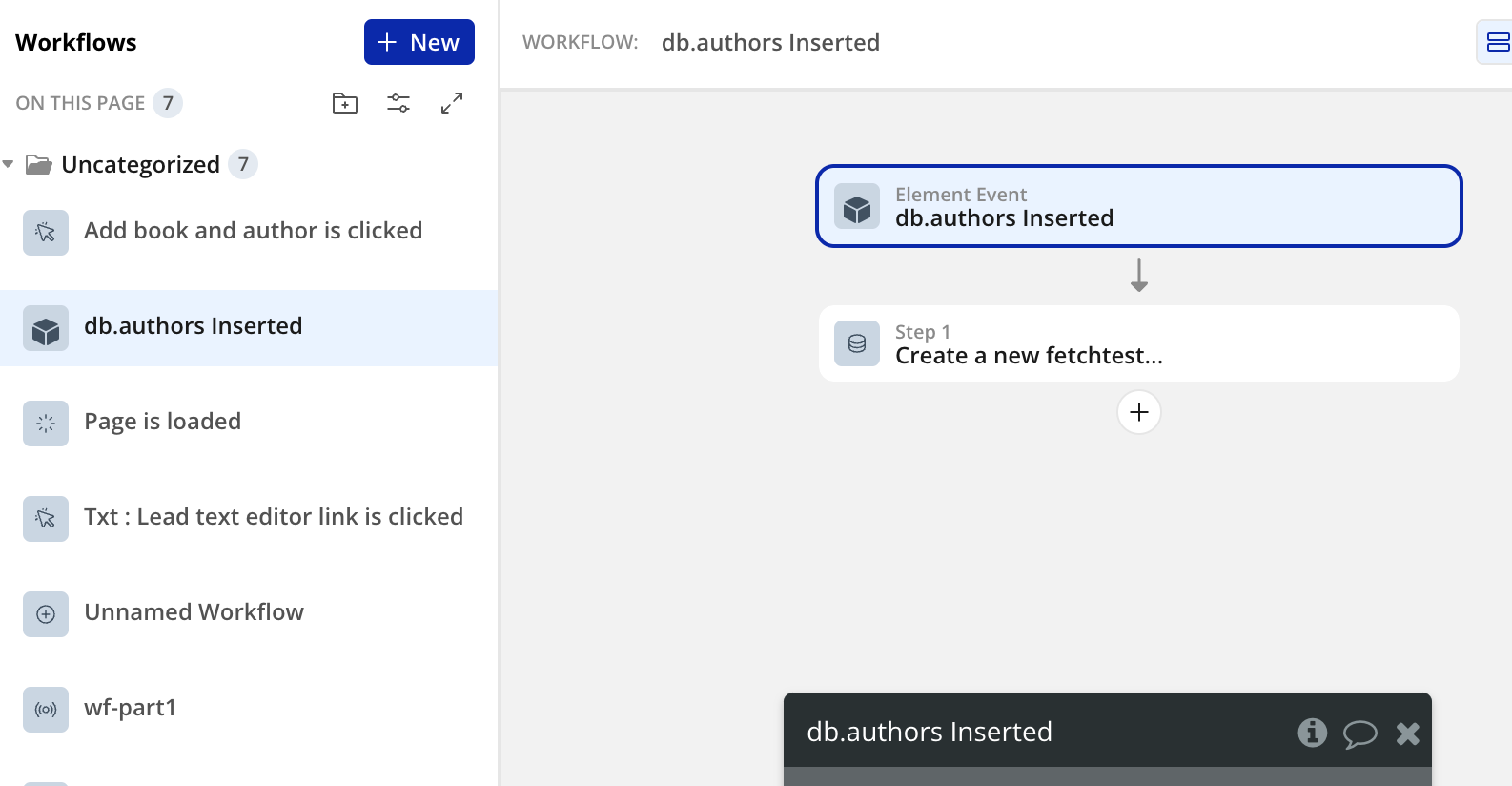Create a new folder icon
This screenshot has height=786, width=1512.
[x=345, y=103]
